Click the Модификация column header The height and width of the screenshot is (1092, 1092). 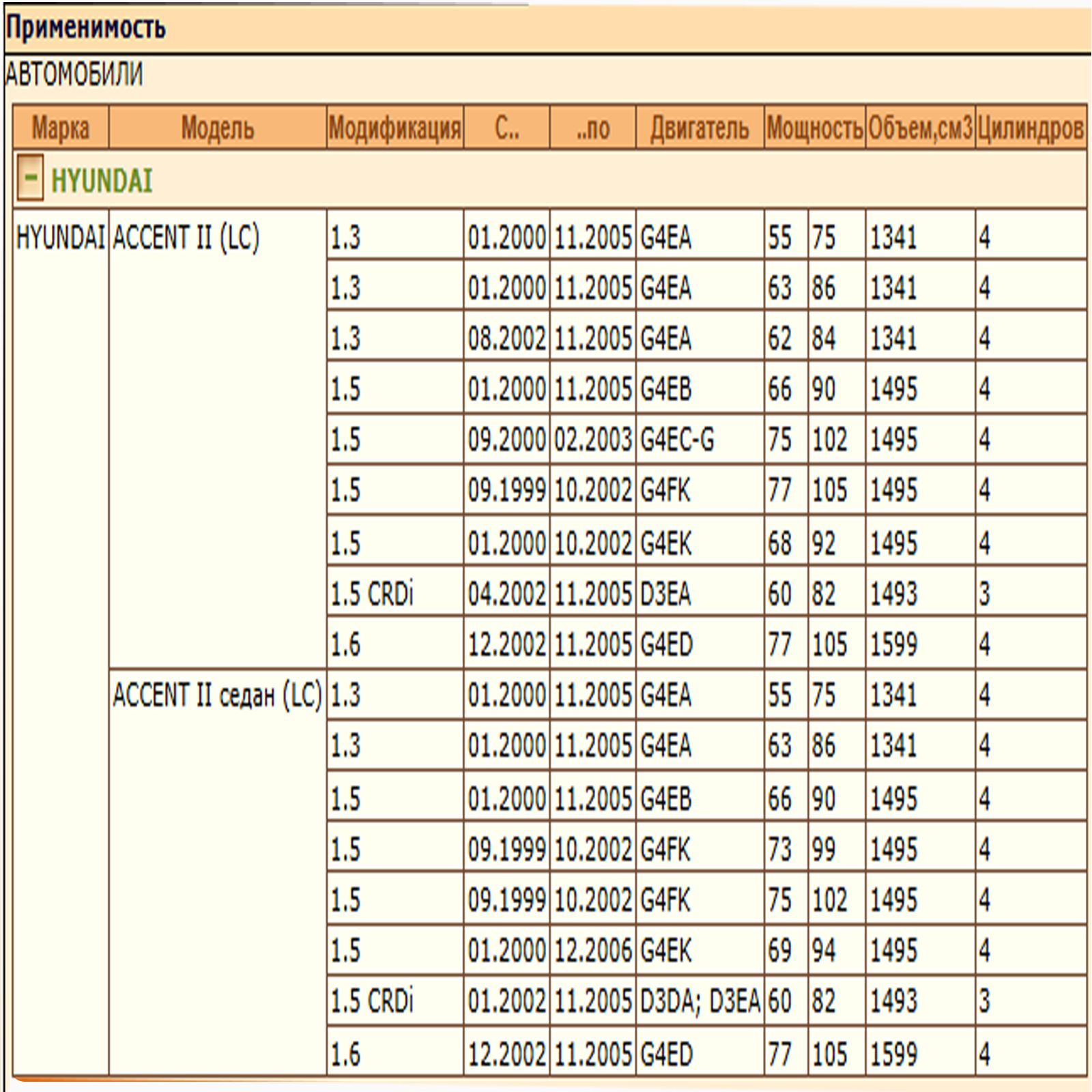395,127
